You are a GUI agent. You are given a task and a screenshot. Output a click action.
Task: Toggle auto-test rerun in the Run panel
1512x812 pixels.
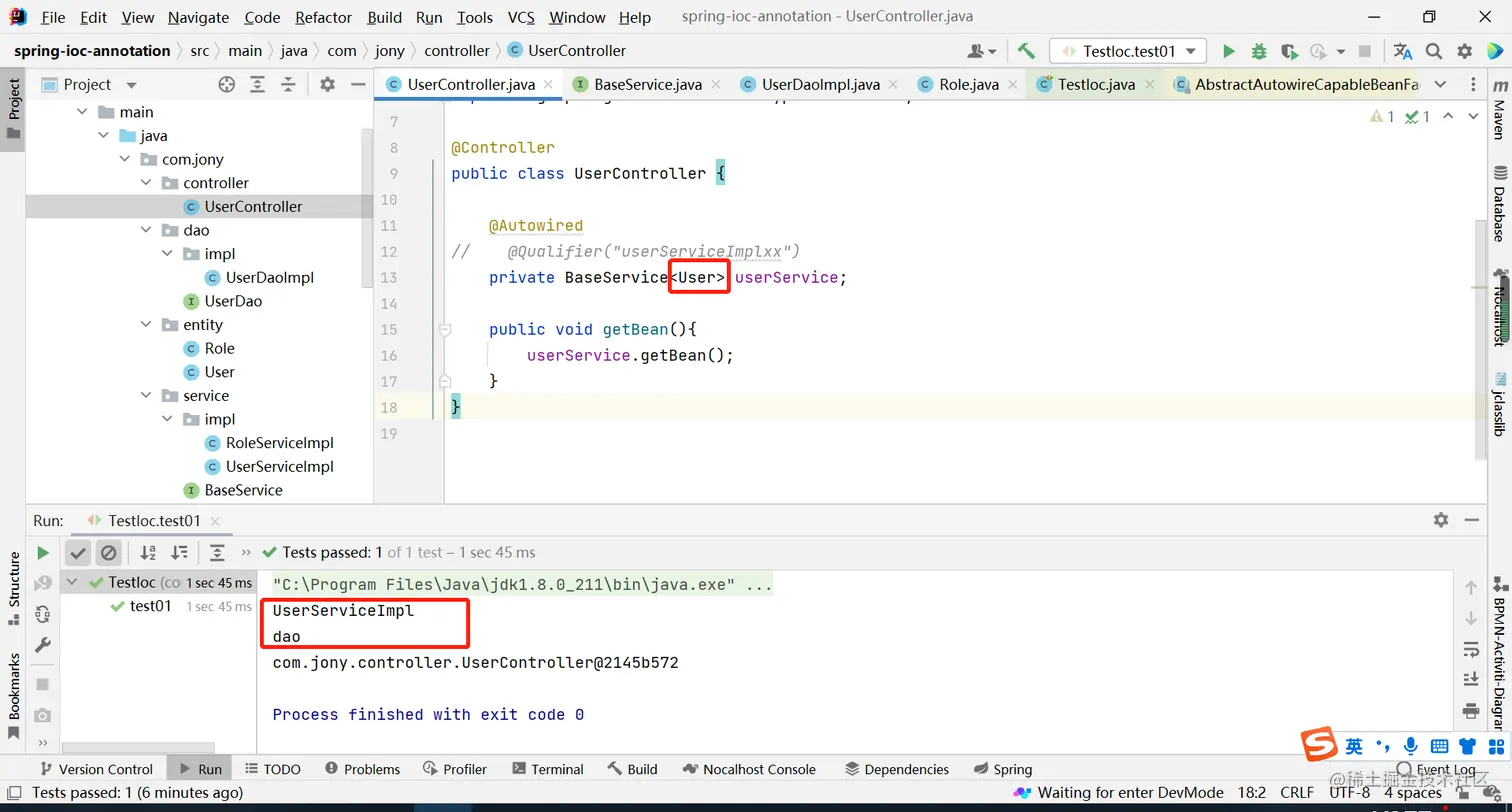coord(43,614)
